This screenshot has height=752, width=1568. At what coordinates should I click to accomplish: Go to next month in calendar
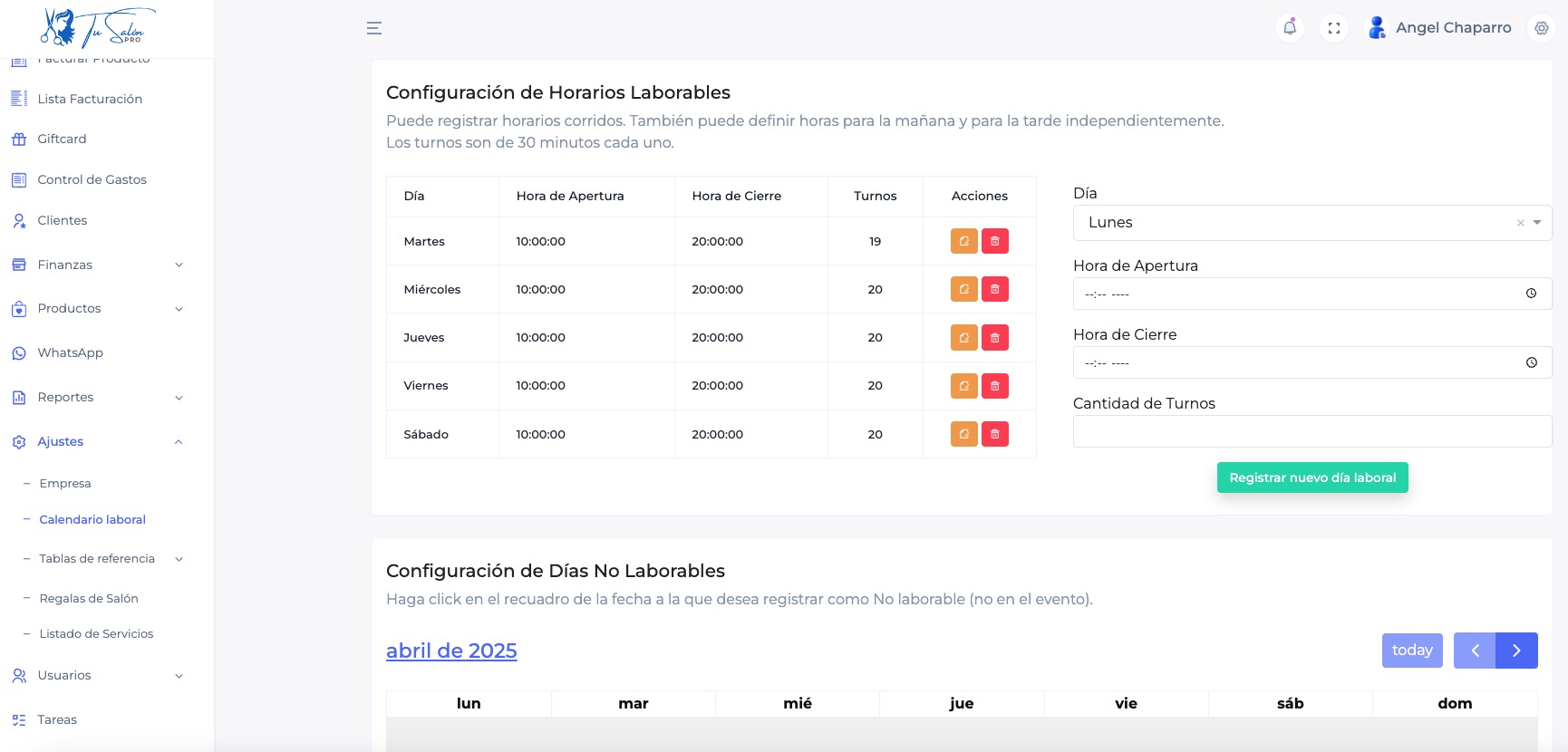[x=1516, y=651]
